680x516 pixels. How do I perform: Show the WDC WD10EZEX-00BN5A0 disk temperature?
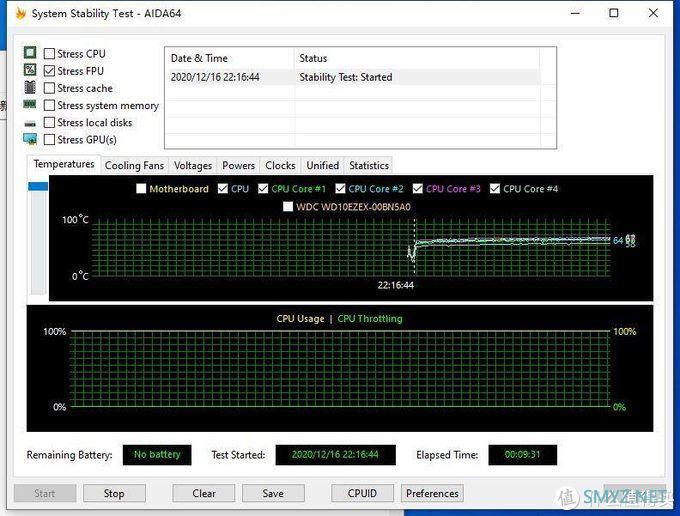288,206
